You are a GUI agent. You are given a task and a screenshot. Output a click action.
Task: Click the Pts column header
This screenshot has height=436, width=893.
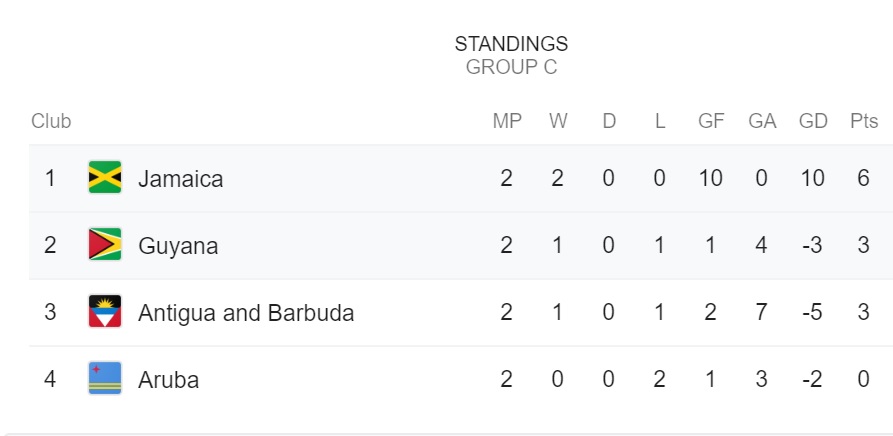[x=864, y=121]
